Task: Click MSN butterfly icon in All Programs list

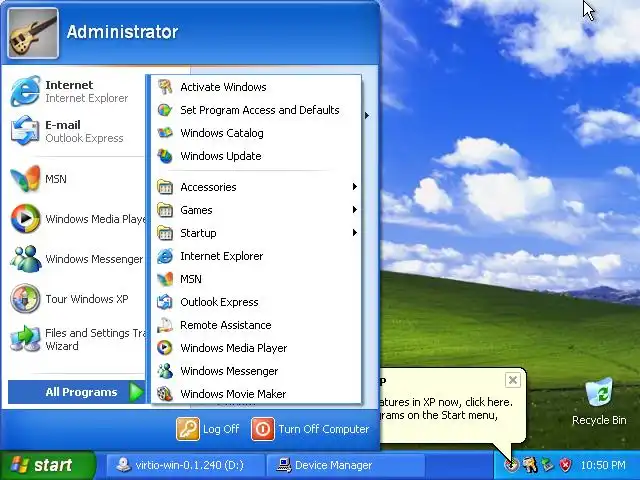Action: [x=165, y=279]
